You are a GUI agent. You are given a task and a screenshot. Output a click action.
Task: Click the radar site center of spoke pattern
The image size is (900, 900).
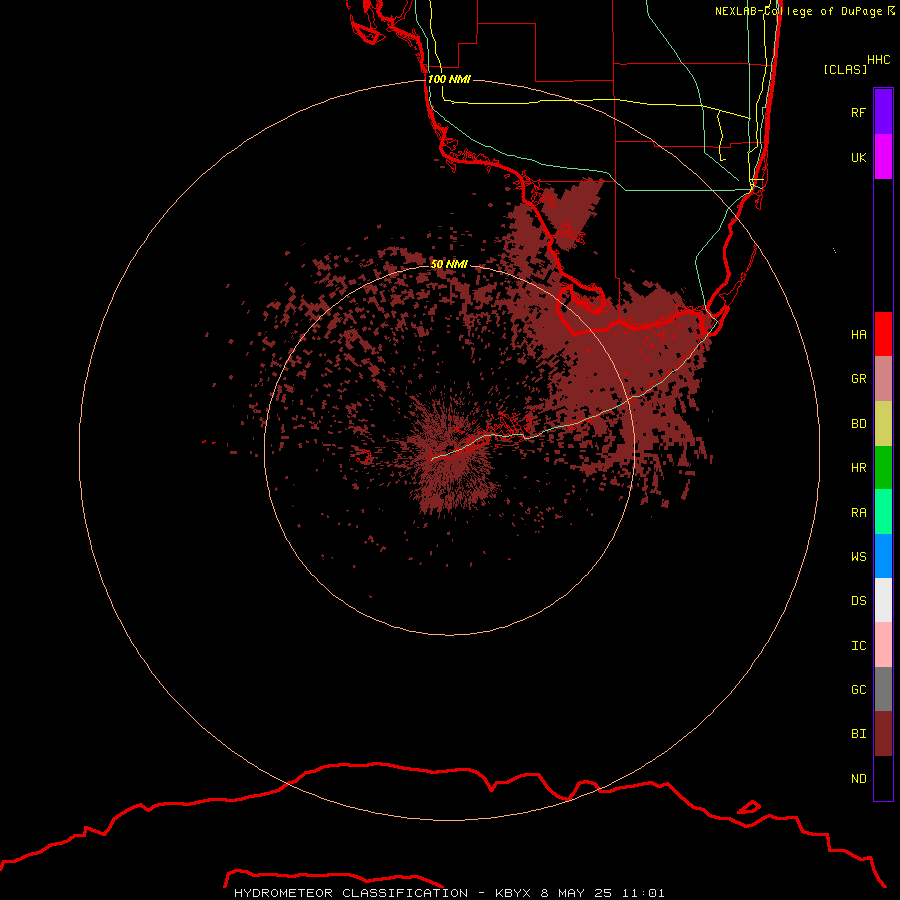[449, 449]
